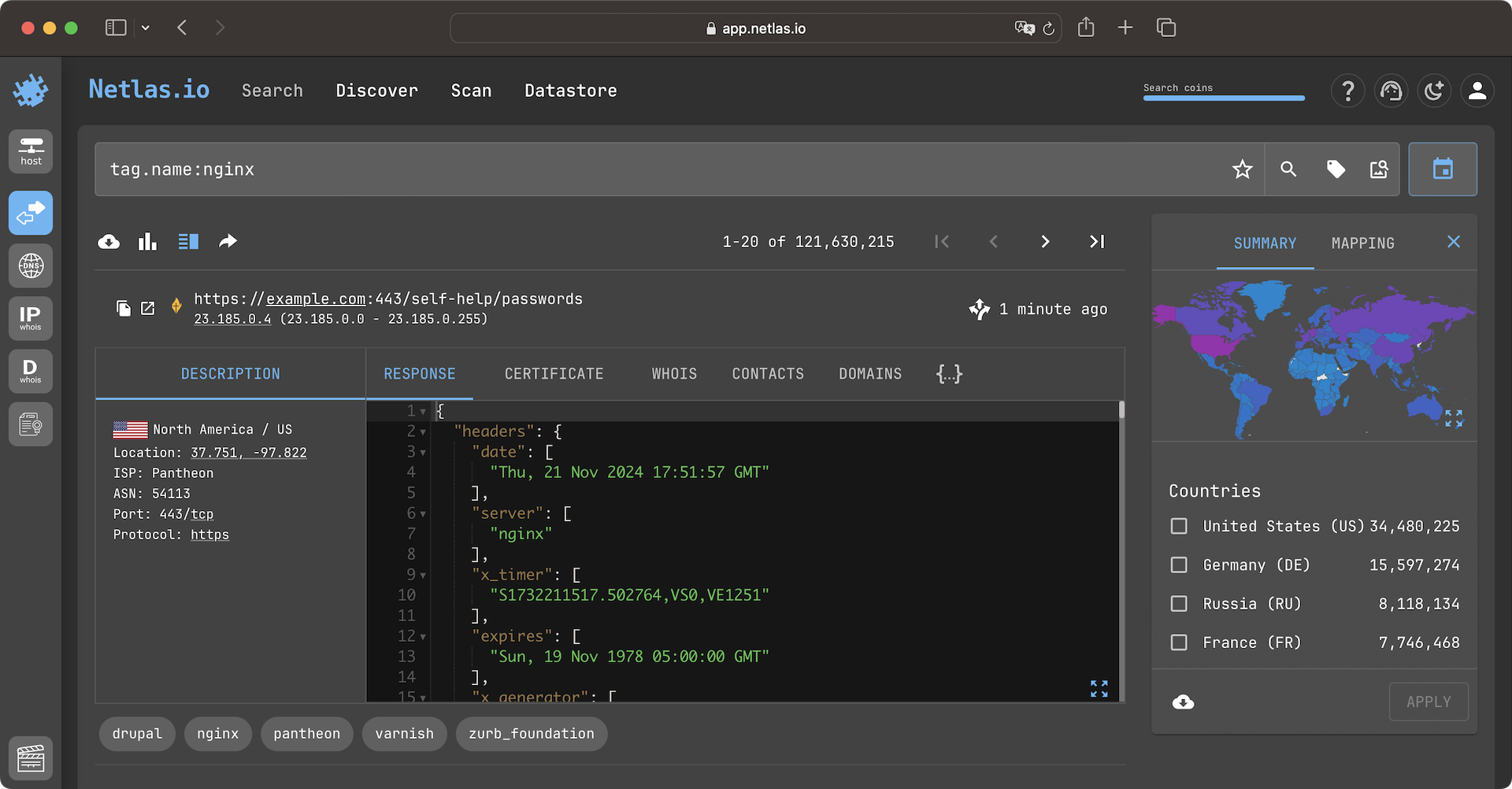Download results using the cloud download icon
1512x789 pixels.
(109, 241)
